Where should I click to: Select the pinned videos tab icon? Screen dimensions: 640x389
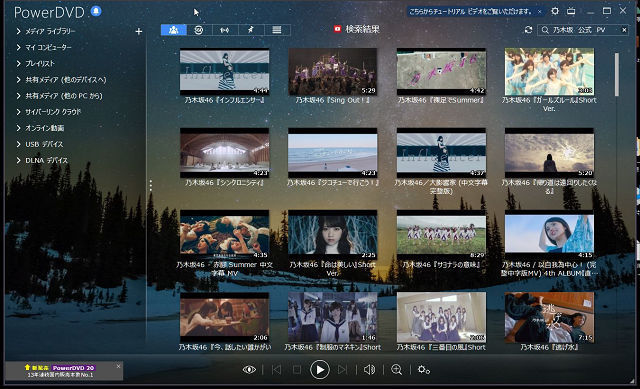[x=251, y=30]
